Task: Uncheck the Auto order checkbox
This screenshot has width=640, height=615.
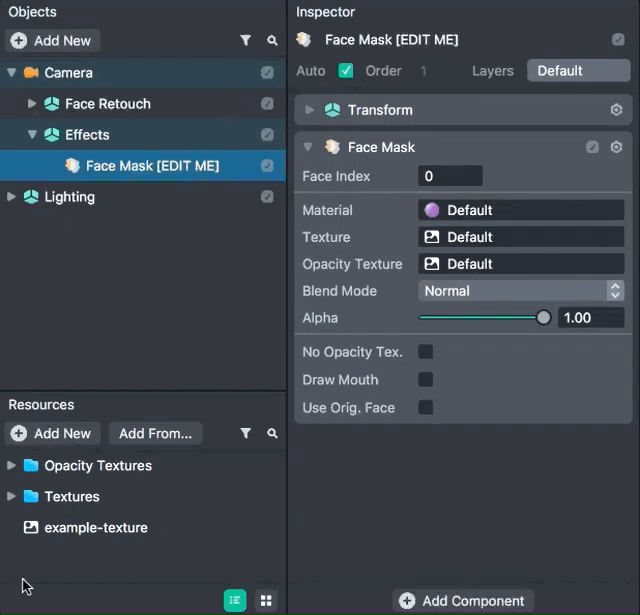Action: [346, 71]
